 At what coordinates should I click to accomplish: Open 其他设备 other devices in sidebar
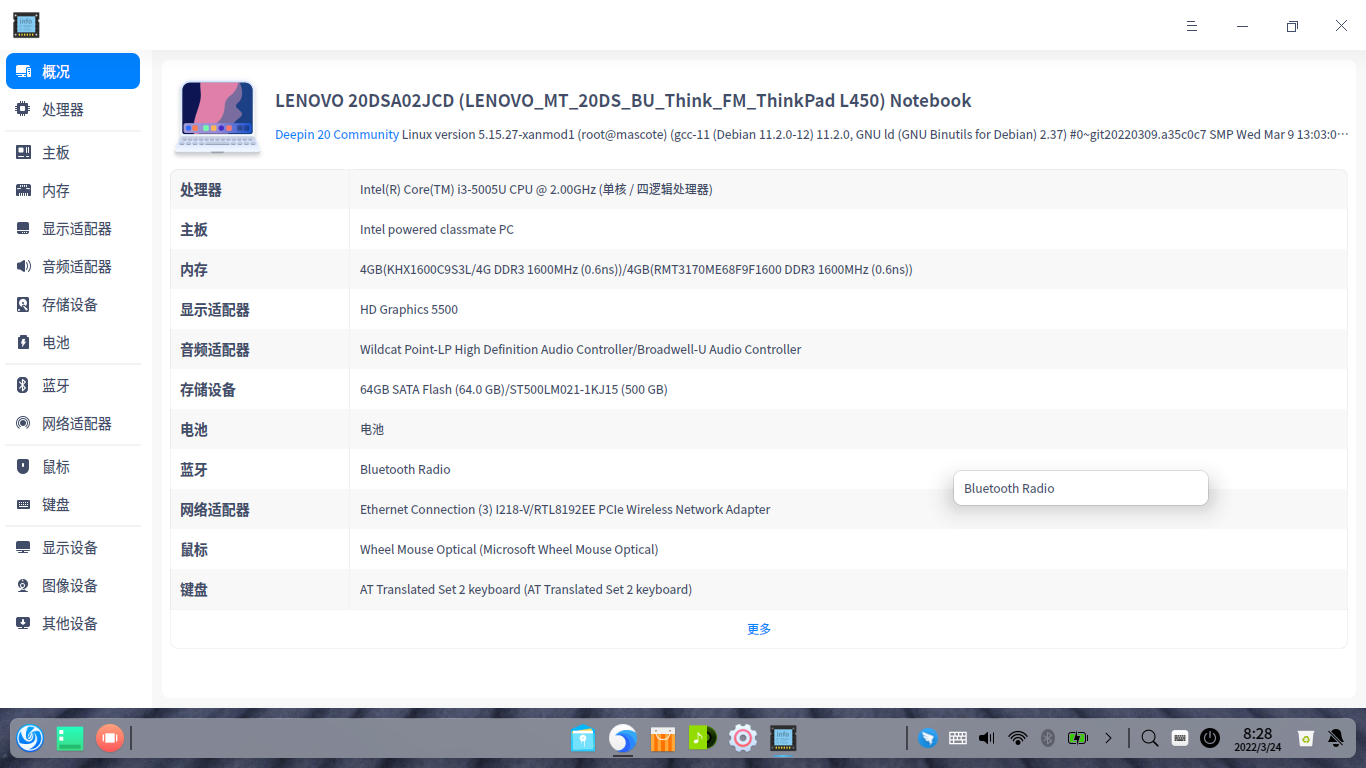coord(73,623)
